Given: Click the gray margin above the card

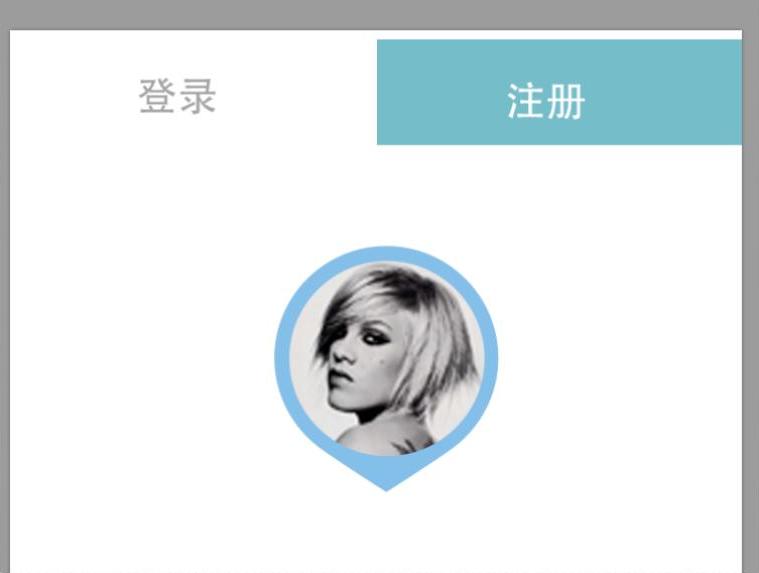Looking at the screenshot, I should pyautogui.click(x=380, y=15).
